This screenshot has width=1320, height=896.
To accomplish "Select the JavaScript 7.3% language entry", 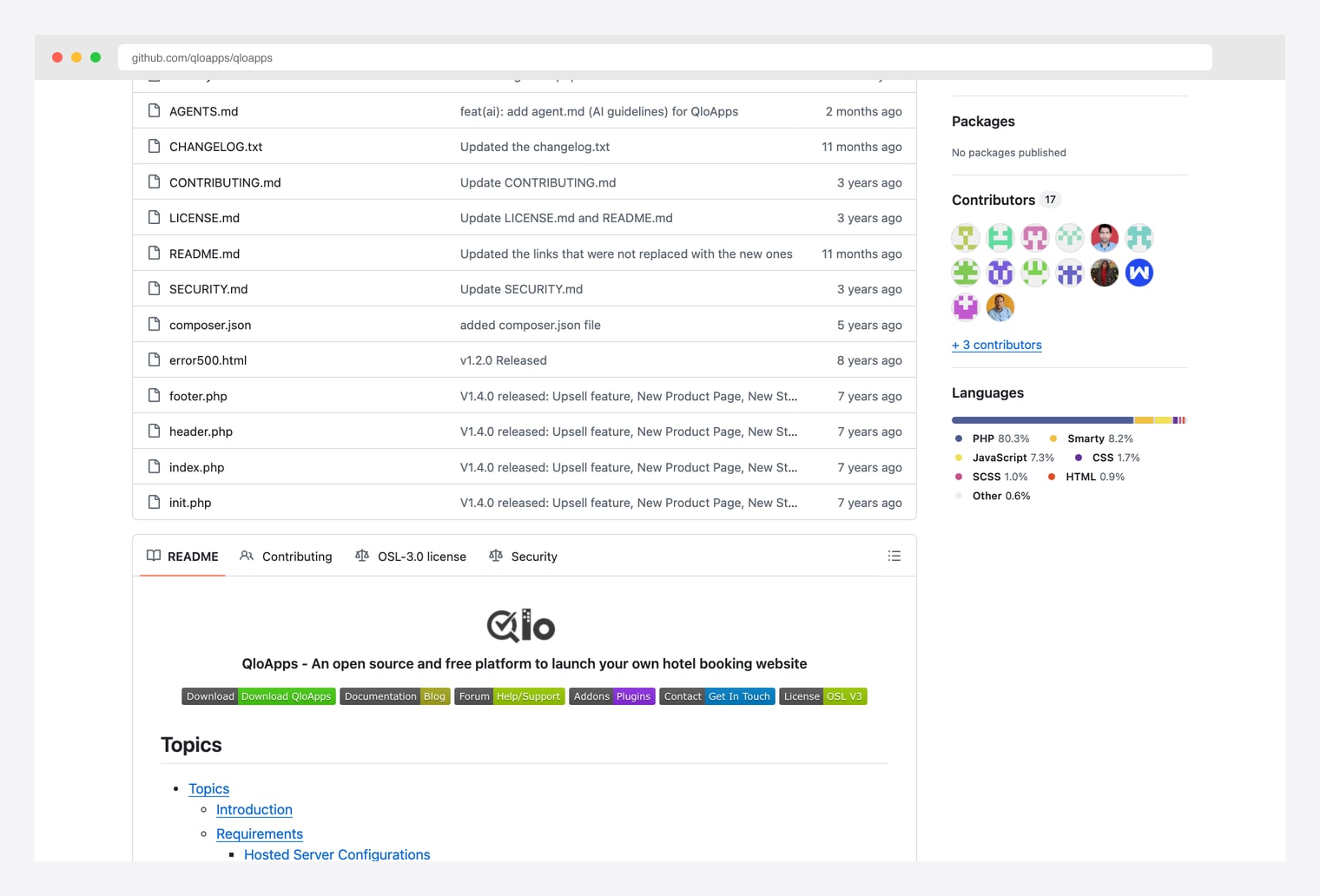I will click(1004, 458).
